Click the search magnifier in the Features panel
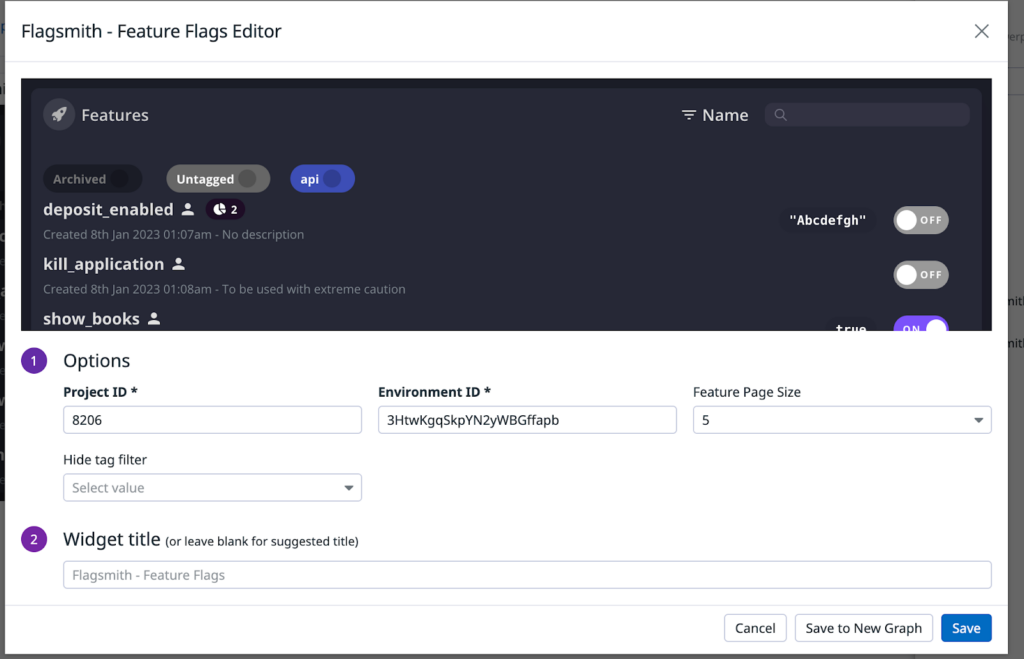Image resolution: width=1024 pixels, height=659 pixels. pyautogui.click(x=780, y=114)
